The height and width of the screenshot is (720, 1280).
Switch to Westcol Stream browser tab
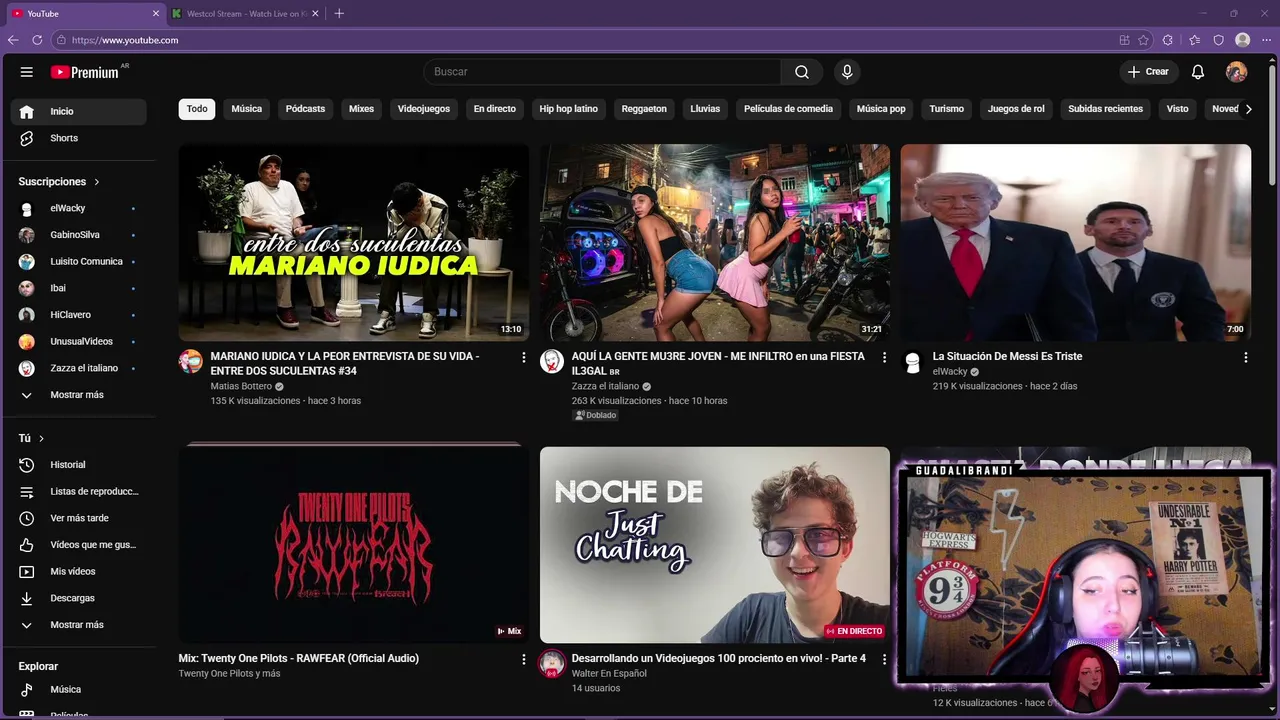point(244,14)
